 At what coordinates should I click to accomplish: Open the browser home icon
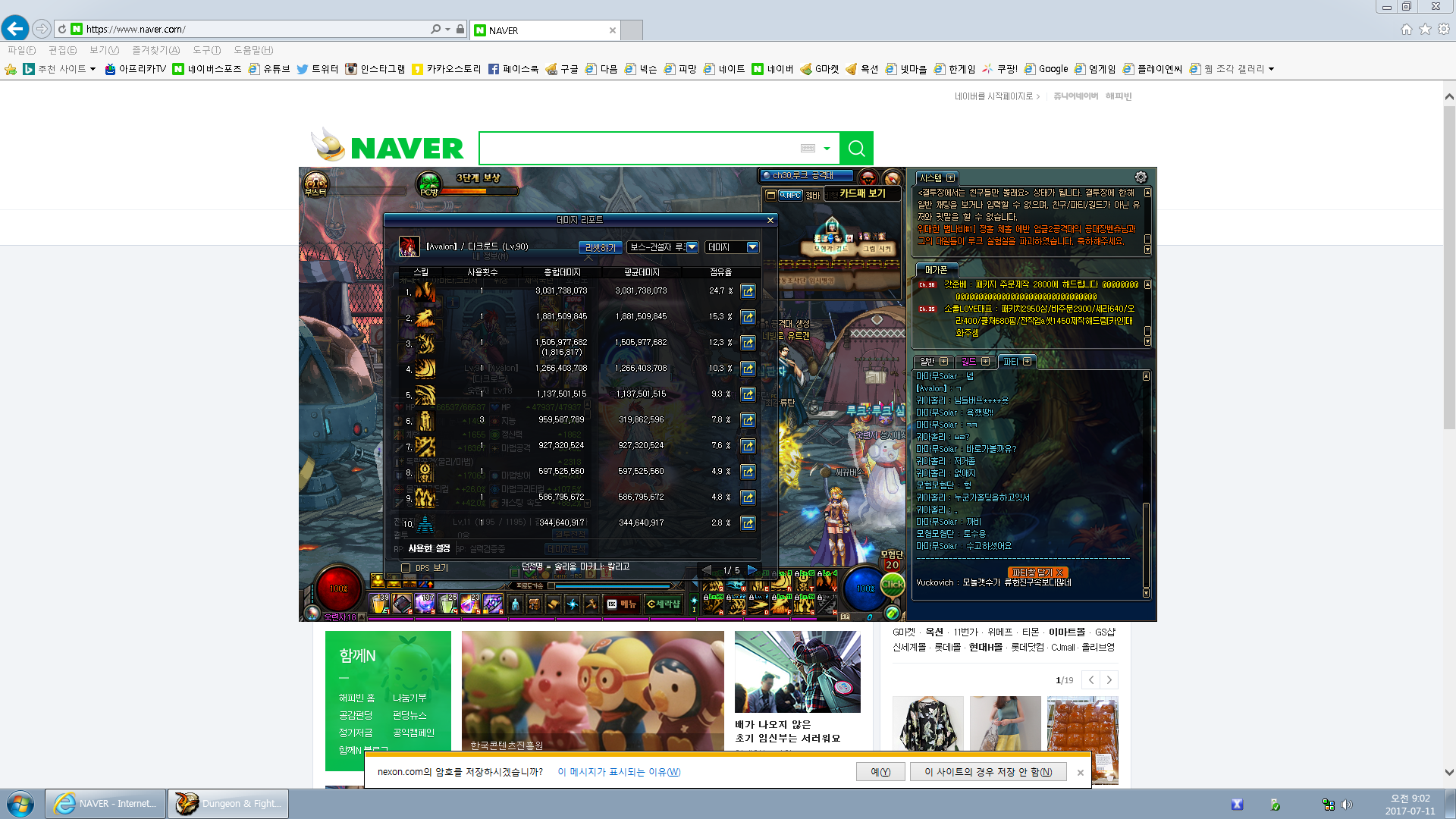tap(1407, 29)
